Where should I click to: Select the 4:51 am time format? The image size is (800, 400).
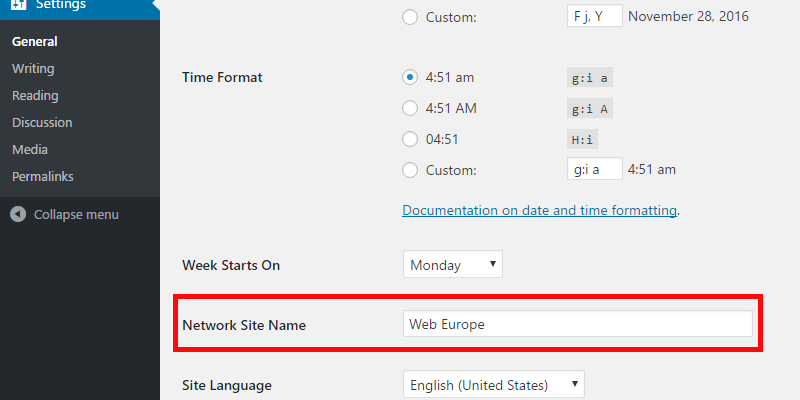point(410,78)
